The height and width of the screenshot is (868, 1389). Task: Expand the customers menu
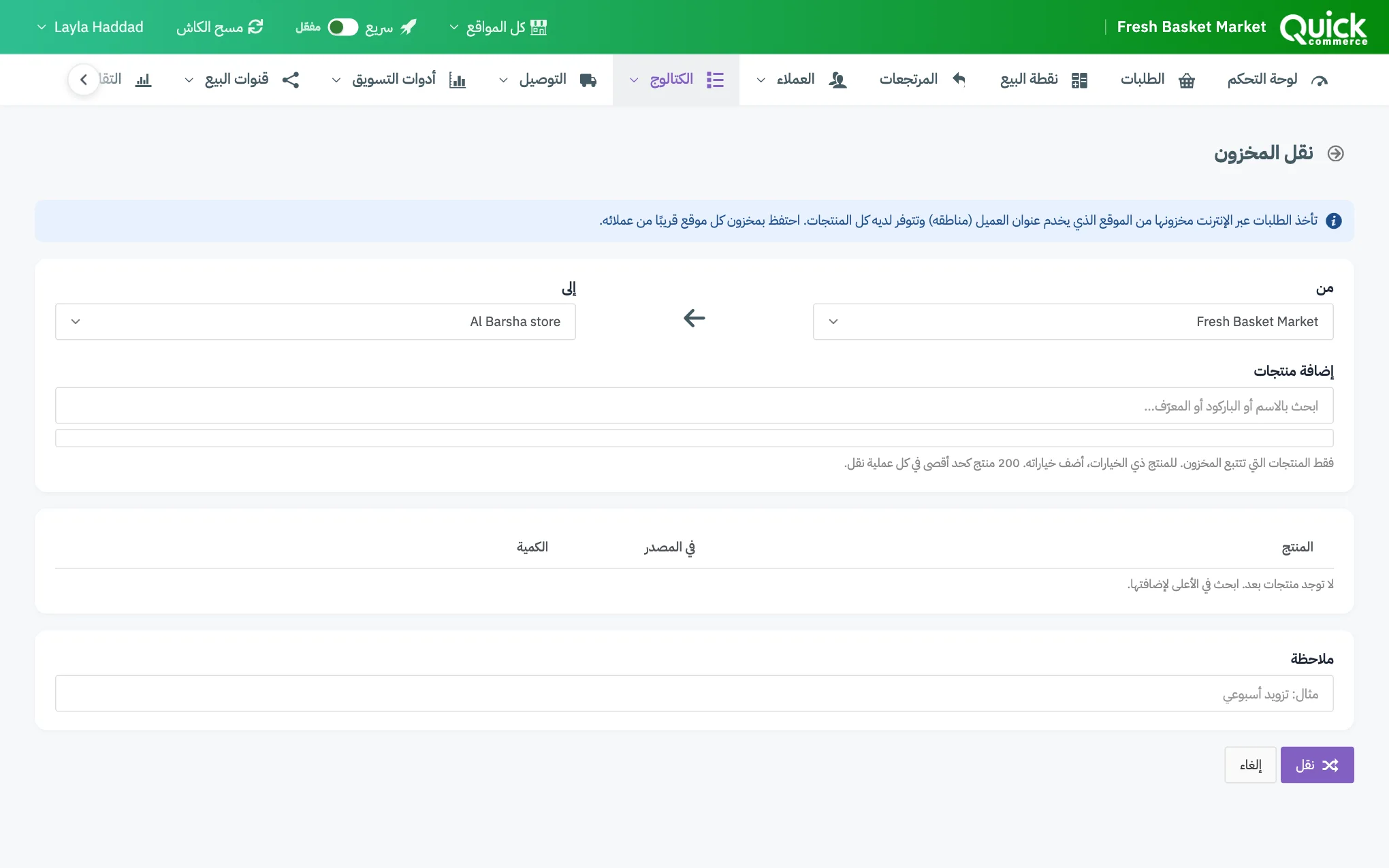pyautogui.click(x=801, y=80)
